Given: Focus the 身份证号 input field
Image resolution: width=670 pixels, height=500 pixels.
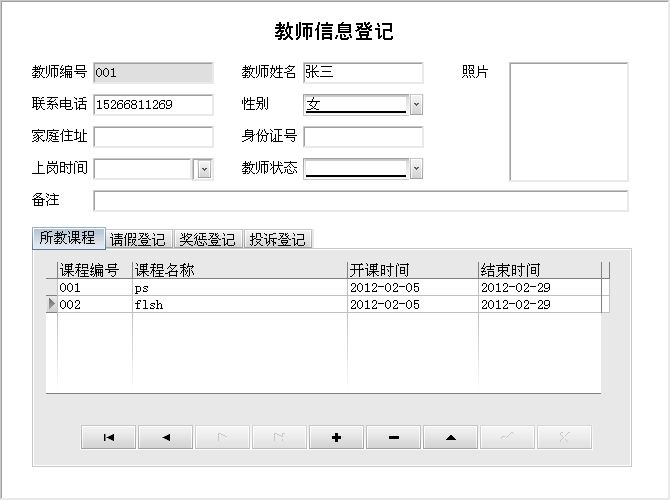Looking at the screenshot, I should click(363, 137).
